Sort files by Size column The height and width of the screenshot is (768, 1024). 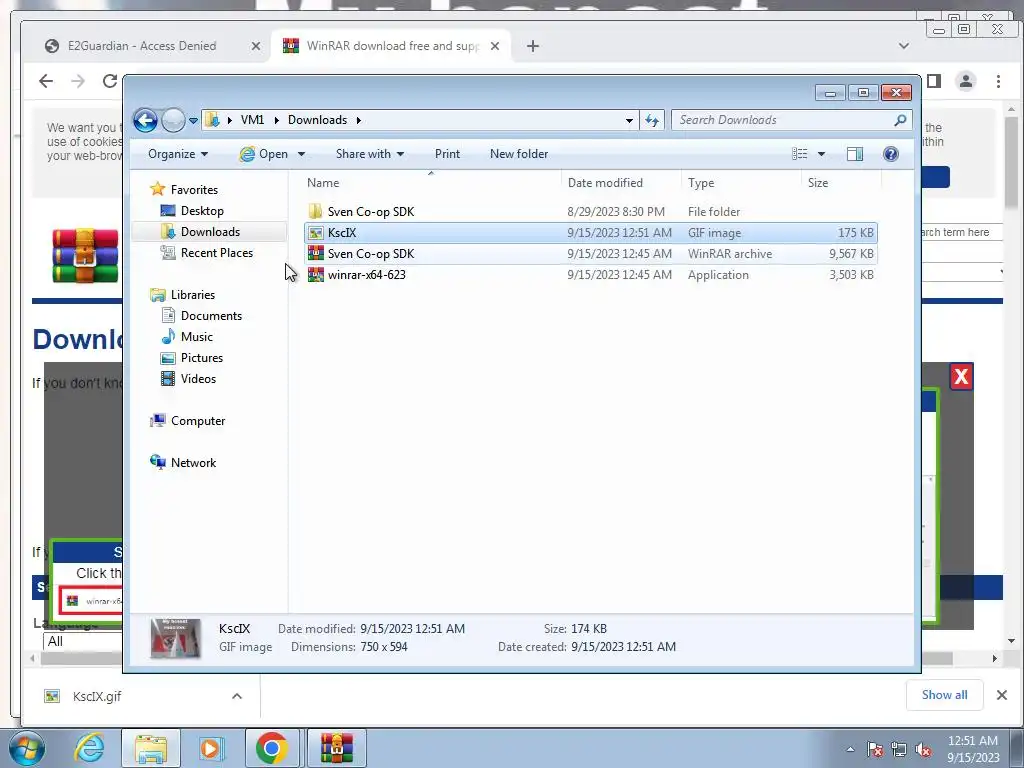pos(841,183)
